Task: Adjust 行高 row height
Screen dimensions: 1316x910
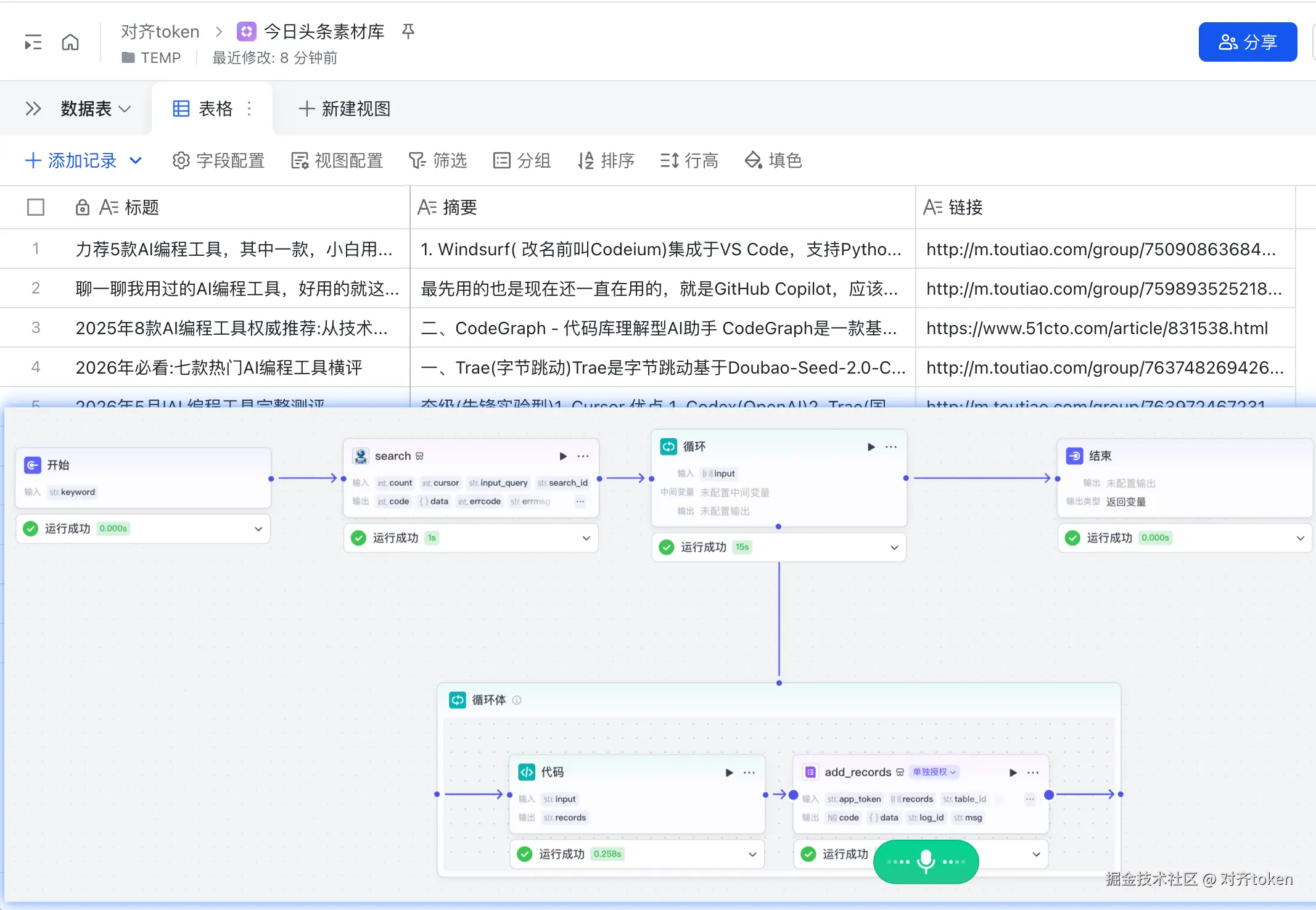Action: click(x=689, y=161)
